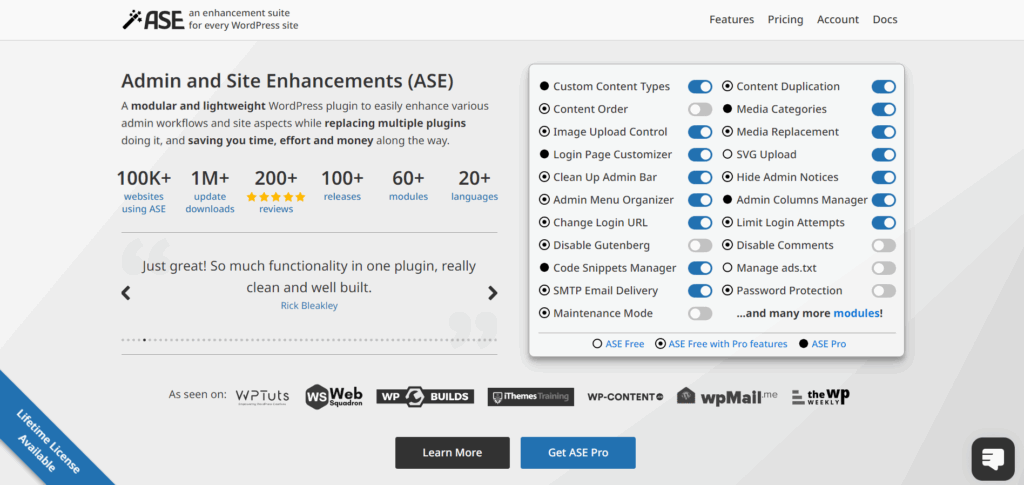Open the 'modules' link under 60+
This screenshot has width=1024, height=485.
coord(408,196)
